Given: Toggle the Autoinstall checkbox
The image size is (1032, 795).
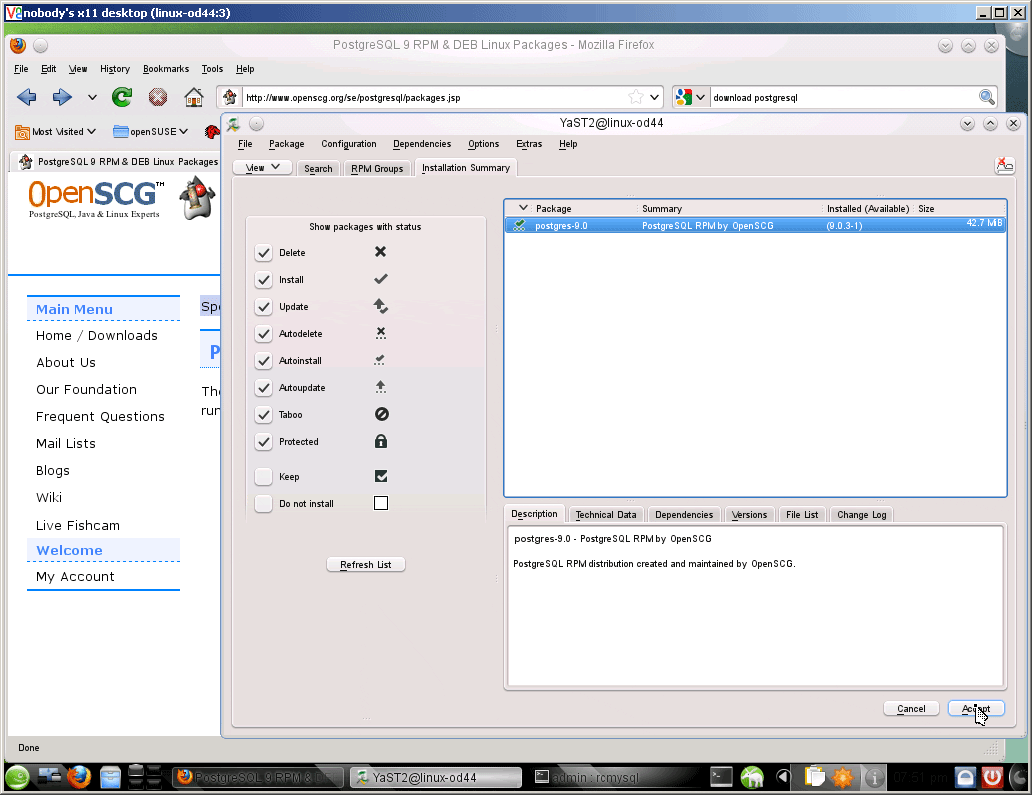Looking at the screenshot, I should point(263,361).
